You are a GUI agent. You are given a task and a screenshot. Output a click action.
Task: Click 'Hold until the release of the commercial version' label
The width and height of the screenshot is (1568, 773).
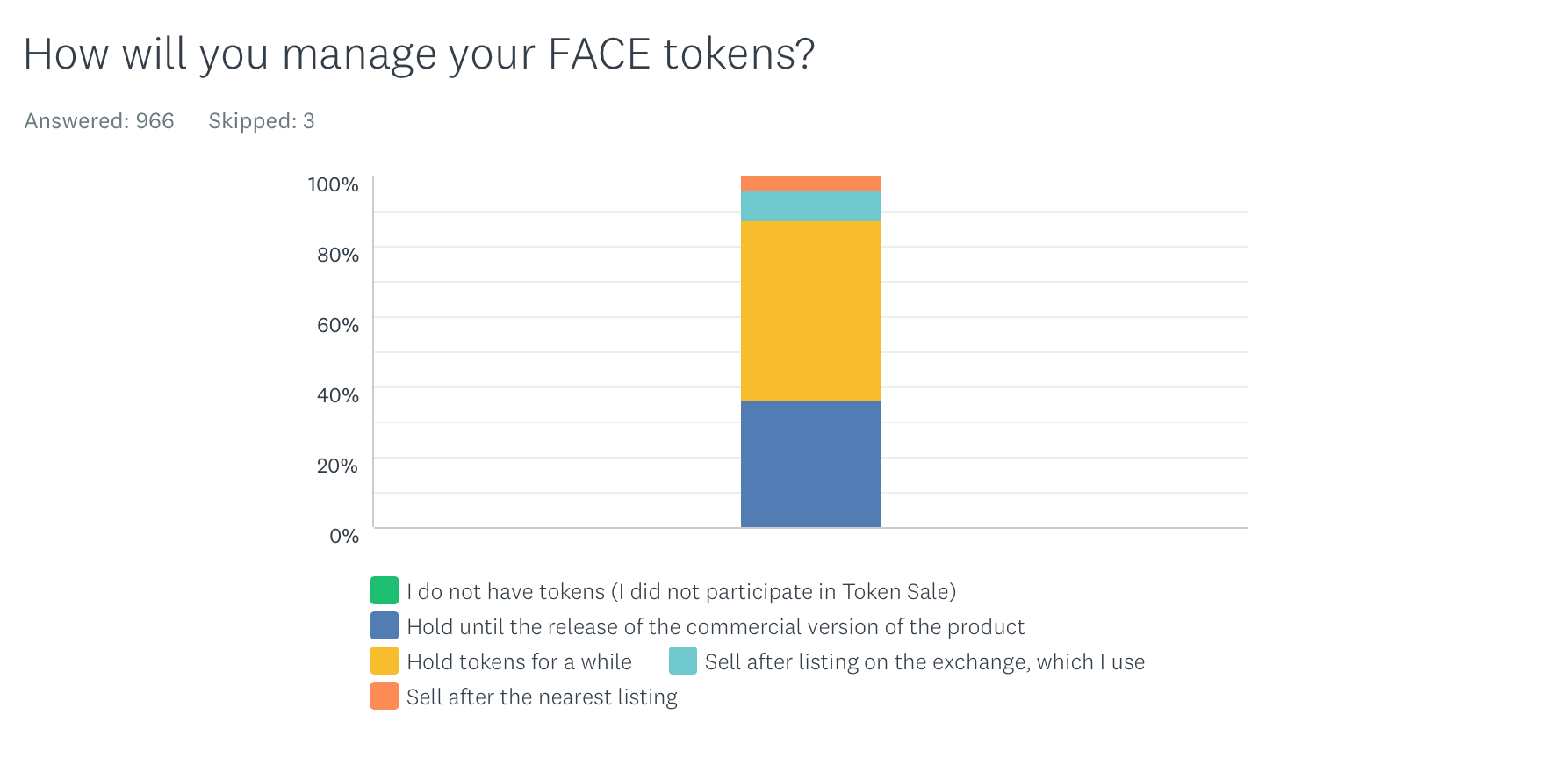point(715,626)
